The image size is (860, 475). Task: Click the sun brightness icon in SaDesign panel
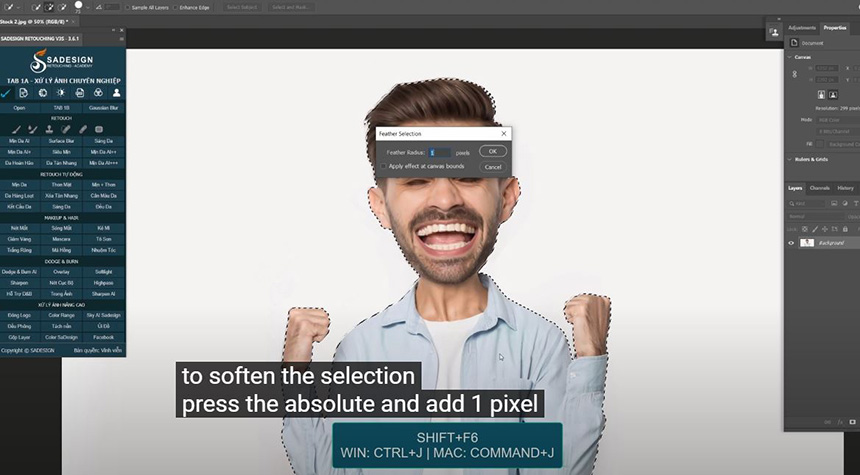(62, 93)
